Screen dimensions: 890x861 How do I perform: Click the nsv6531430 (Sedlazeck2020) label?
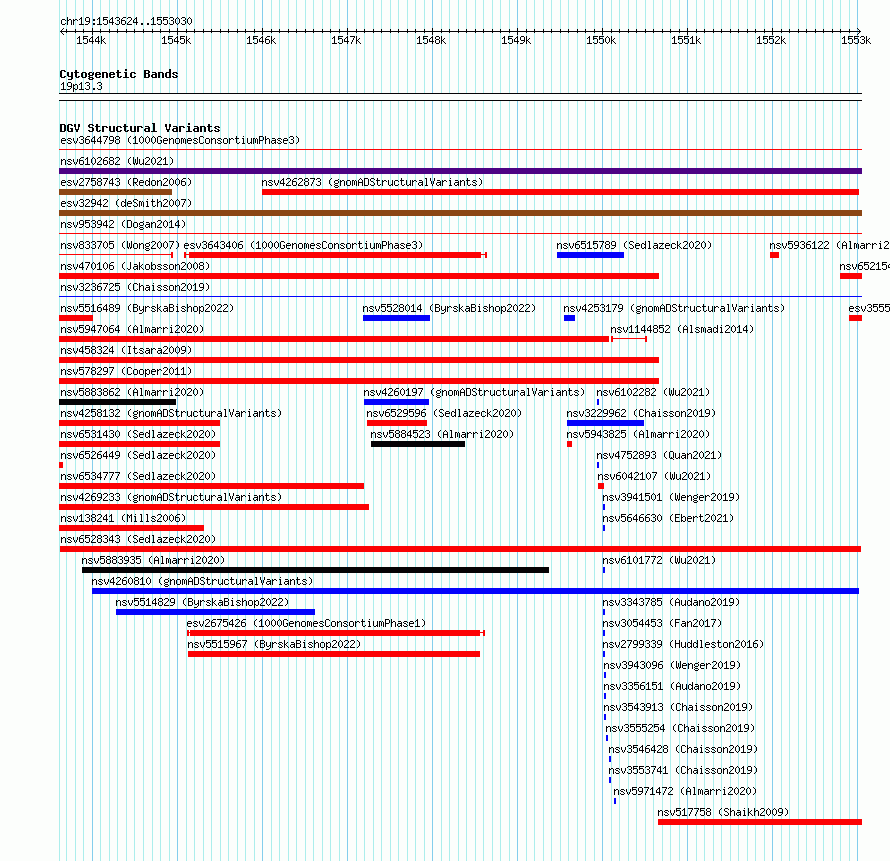click(x=138, y=434)
